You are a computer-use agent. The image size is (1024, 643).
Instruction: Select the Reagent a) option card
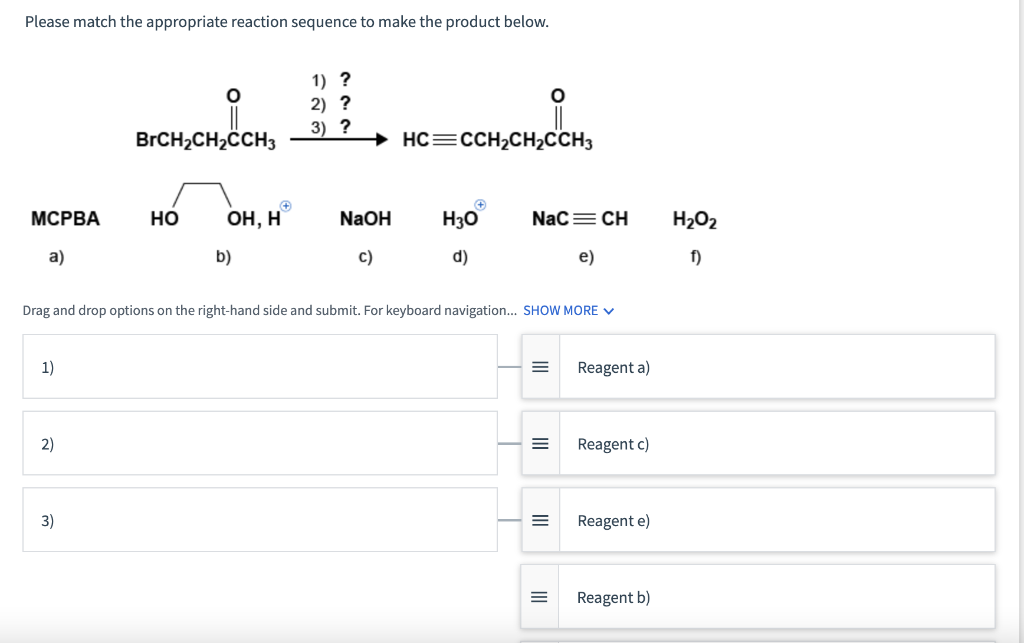pos(775,367)
